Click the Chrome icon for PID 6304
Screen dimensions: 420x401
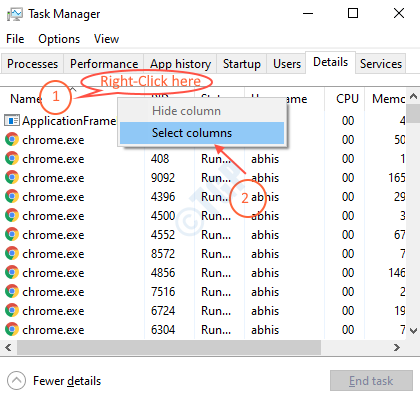pyautogui.click(x=12, y=330)
